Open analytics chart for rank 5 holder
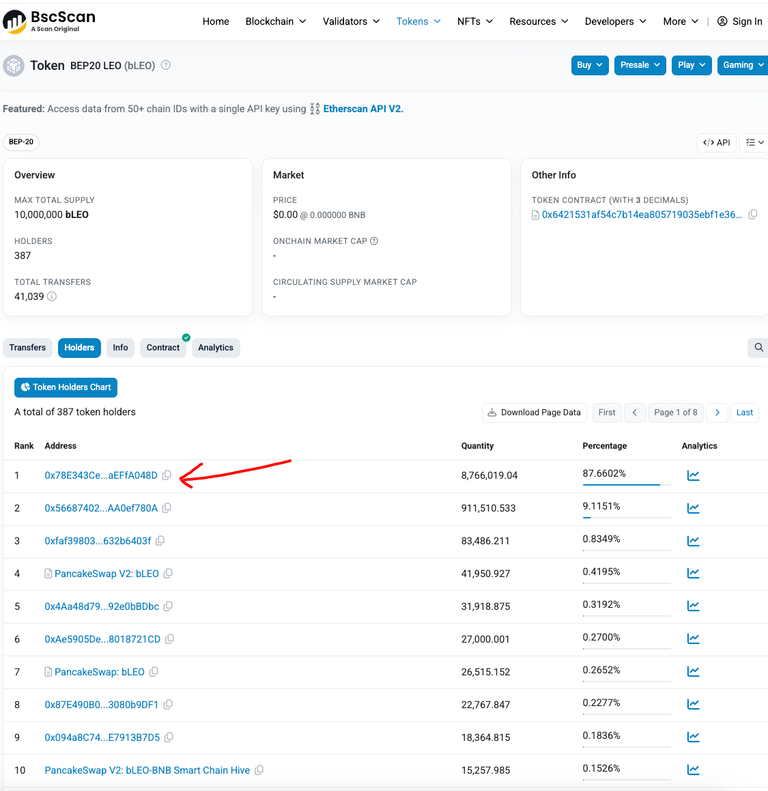This screenshot has width=768, height=791. coord(693,606)
